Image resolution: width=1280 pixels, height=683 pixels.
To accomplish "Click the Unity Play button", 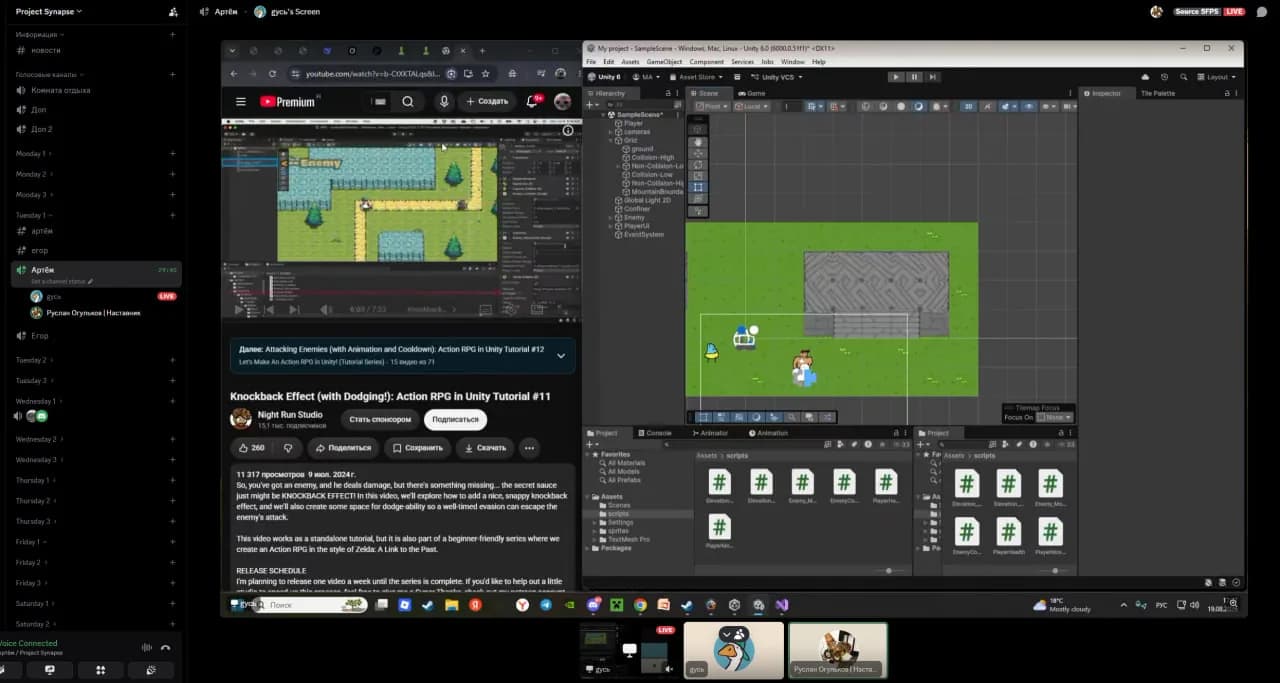I will tap(896, 77).
